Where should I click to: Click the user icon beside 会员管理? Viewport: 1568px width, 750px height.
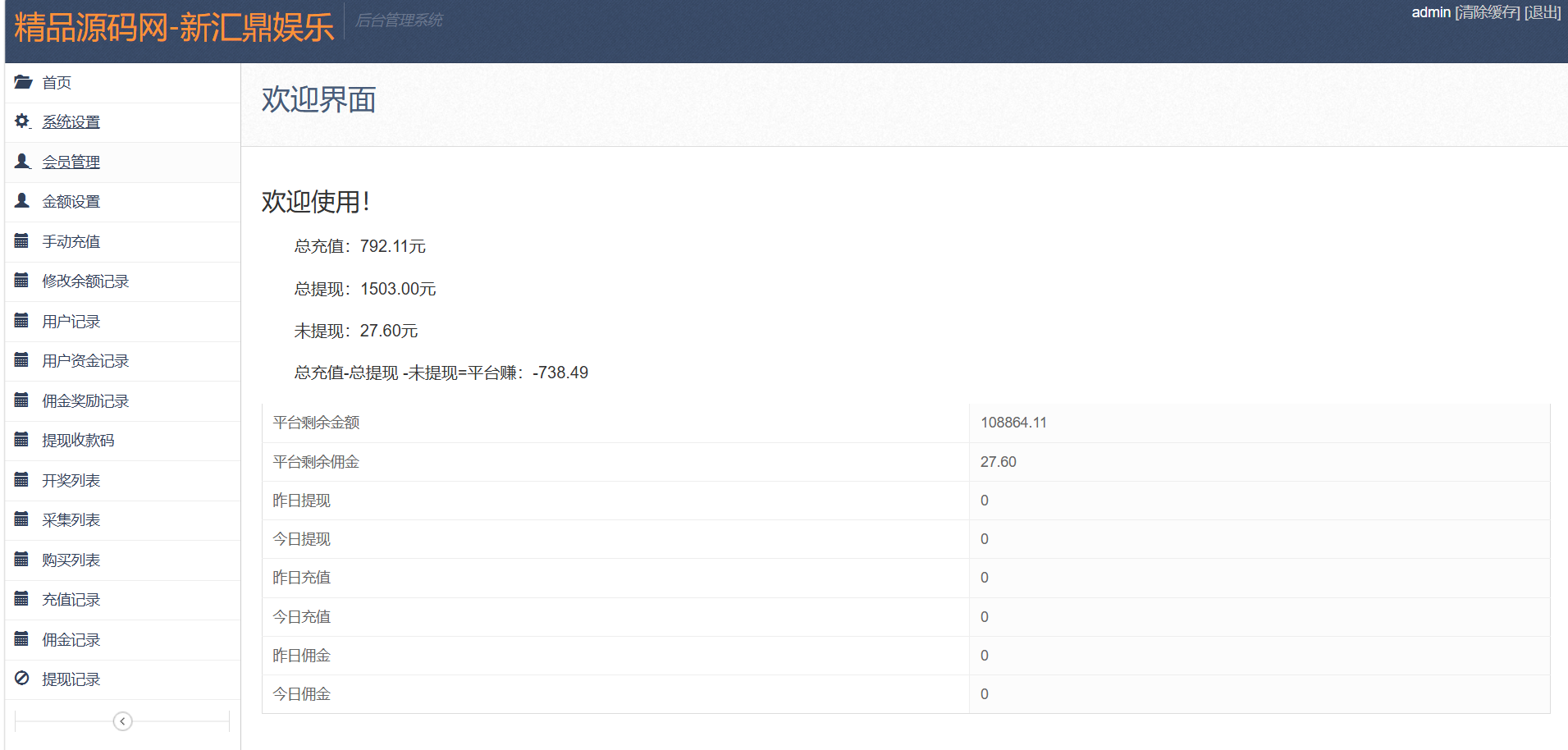click(22, 161)
